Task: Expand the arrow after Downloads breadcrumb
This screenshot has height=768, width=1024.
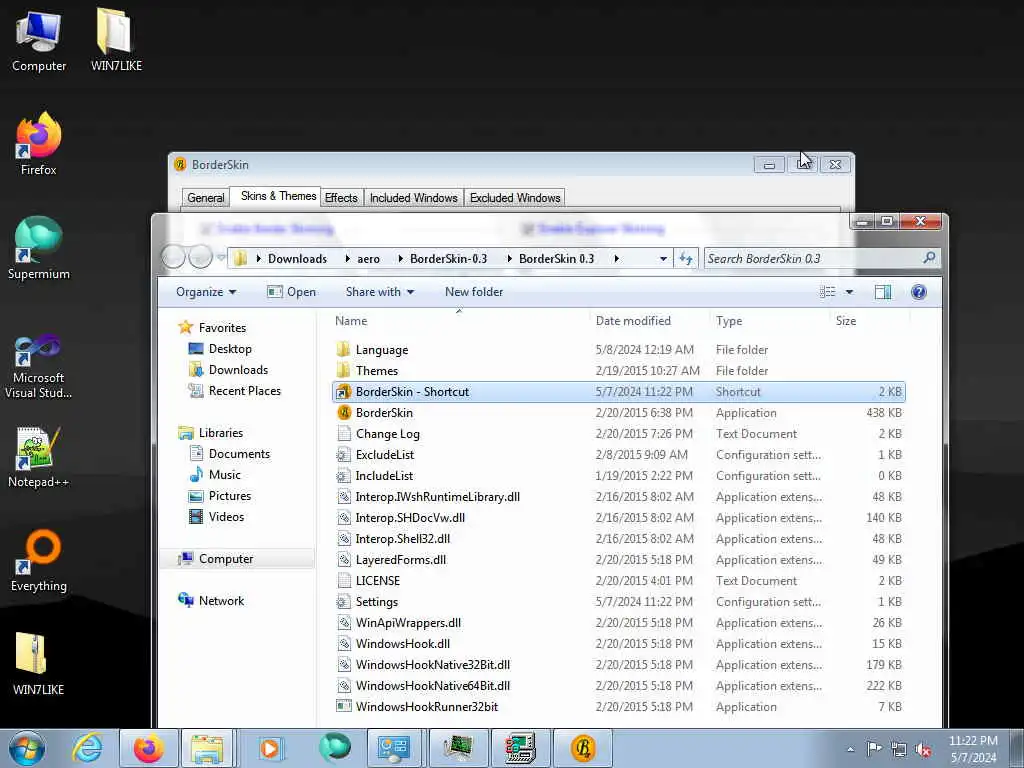Action: (x=347, y=259)
